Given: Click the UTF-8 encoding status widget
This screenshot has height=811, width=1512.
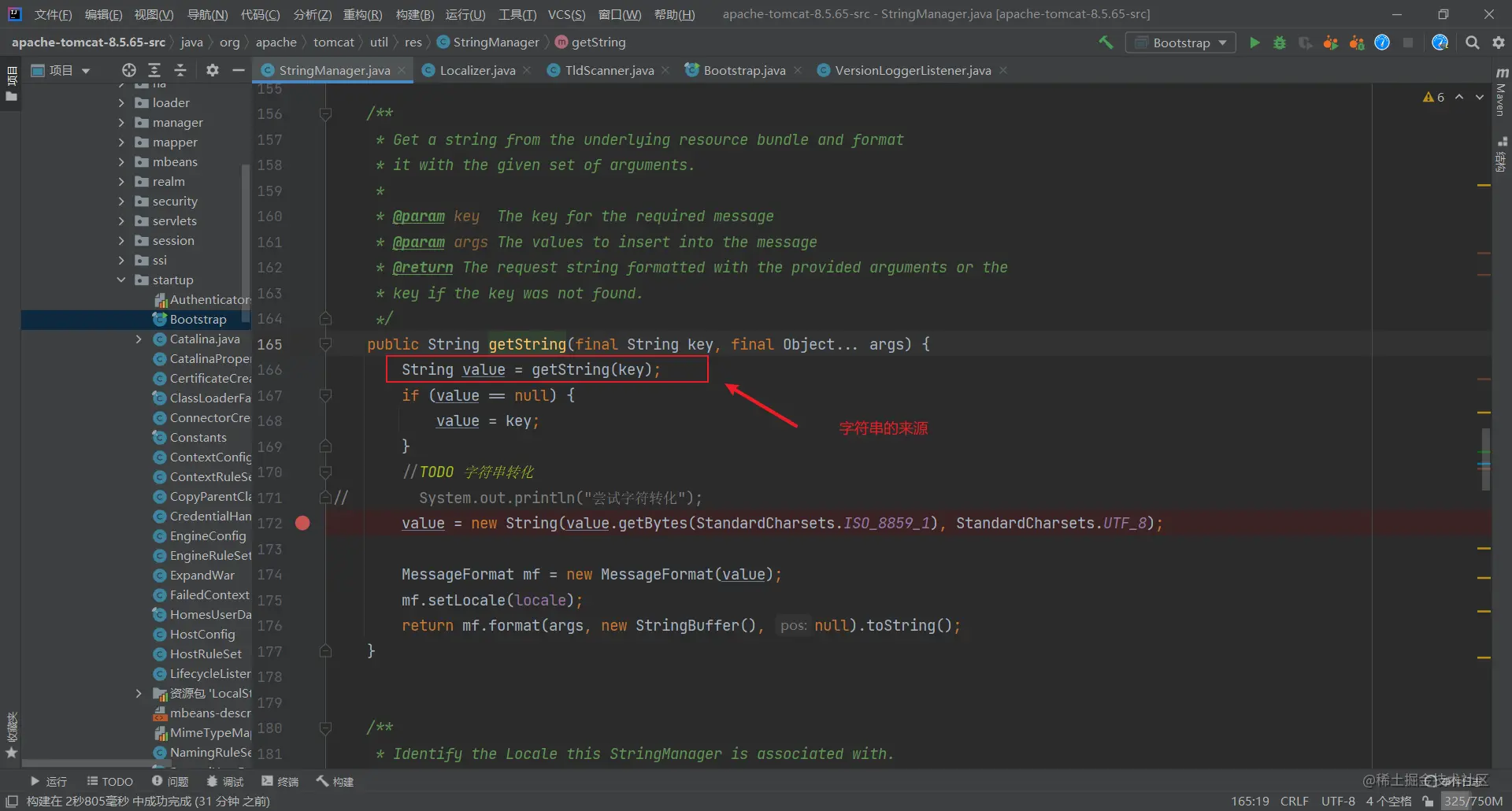Looking at the screenshot, I should coord(1338,801).
